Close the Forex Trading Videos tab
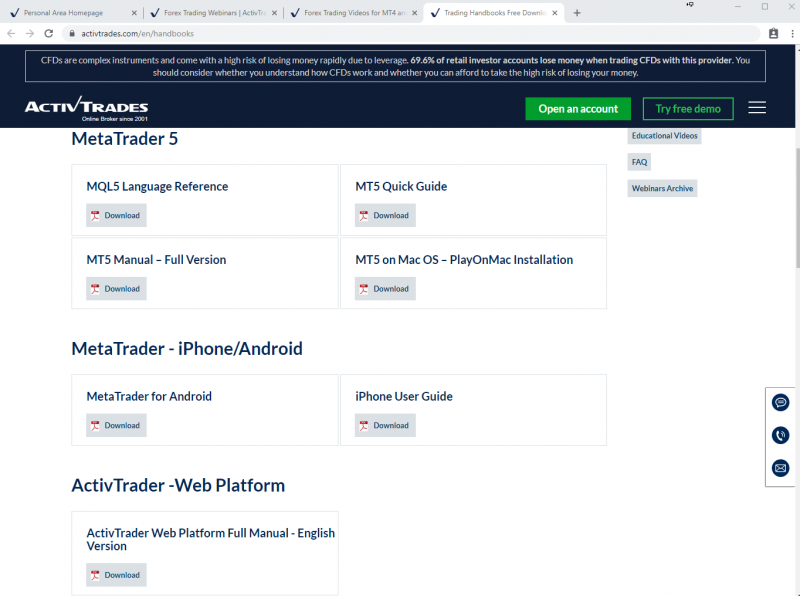The width and height of the screenshot is (800, 596). point(414,13)
